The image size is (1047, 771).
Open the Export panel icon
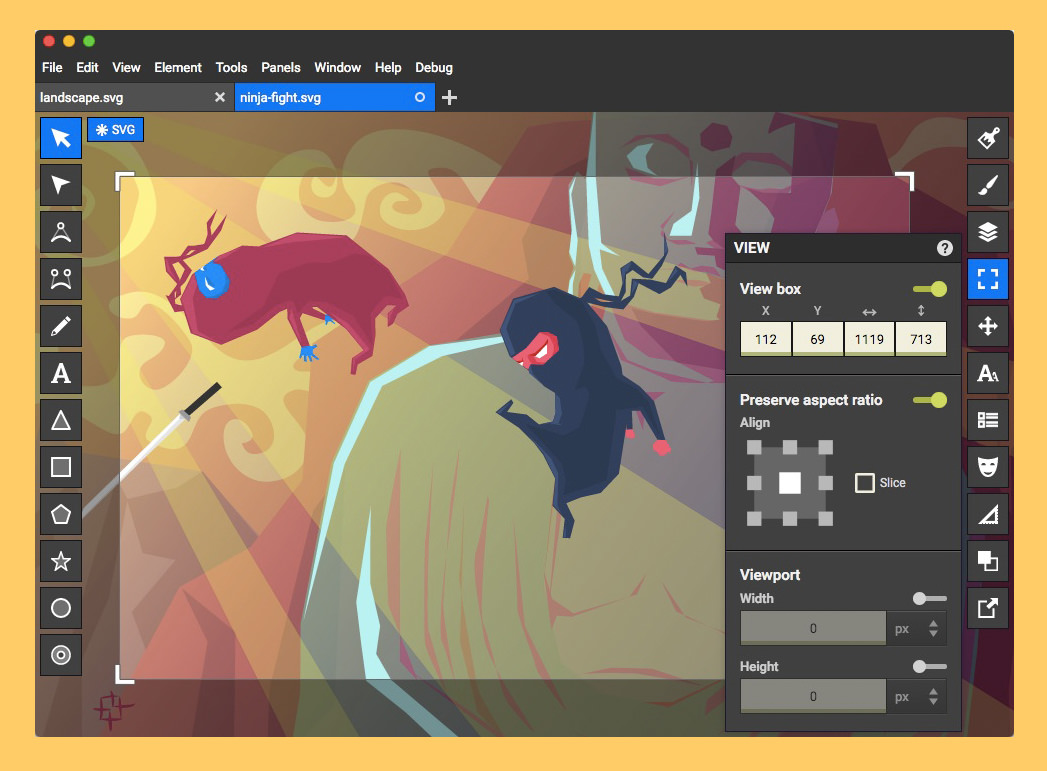[x=988, y=608]
